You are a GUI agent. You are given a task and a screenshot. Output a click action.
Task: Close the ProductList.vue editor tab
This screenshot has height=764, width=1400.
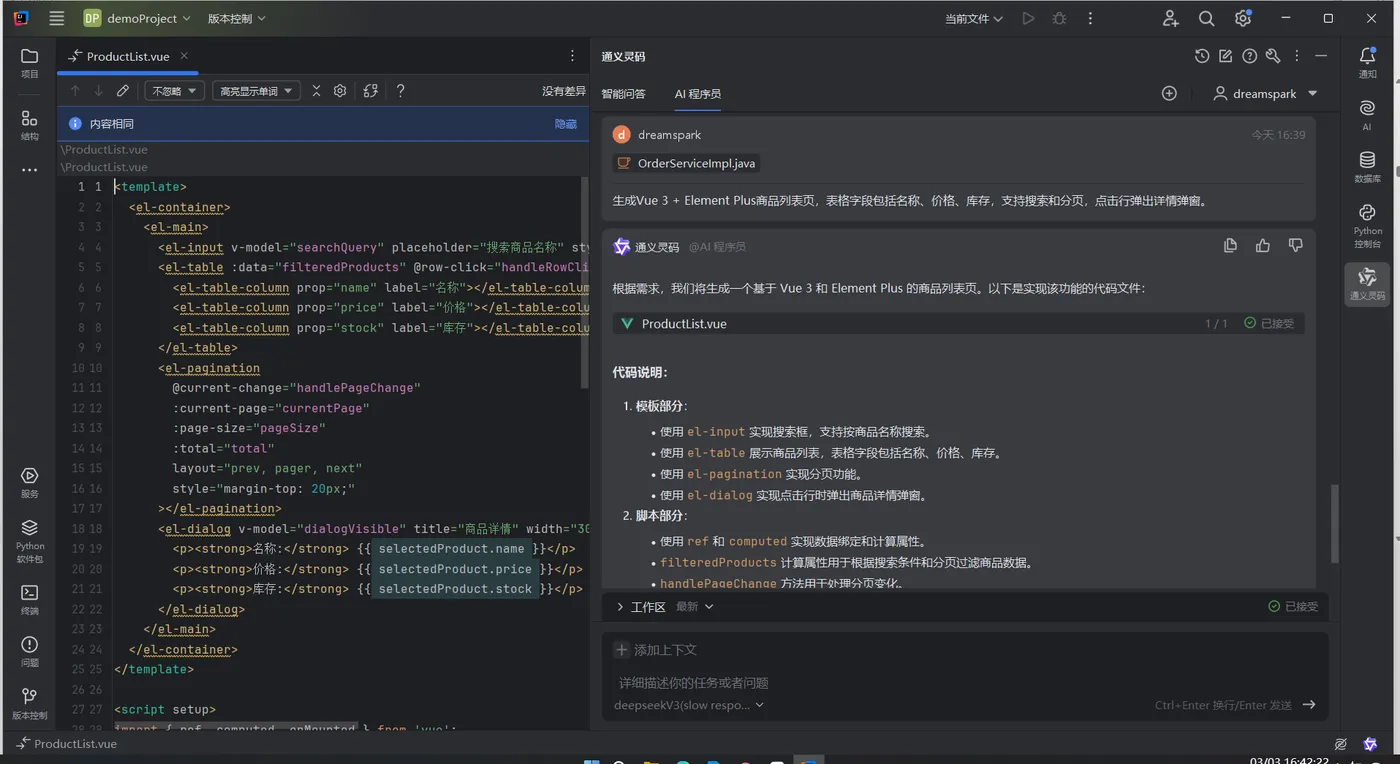(x=184, y=56)
